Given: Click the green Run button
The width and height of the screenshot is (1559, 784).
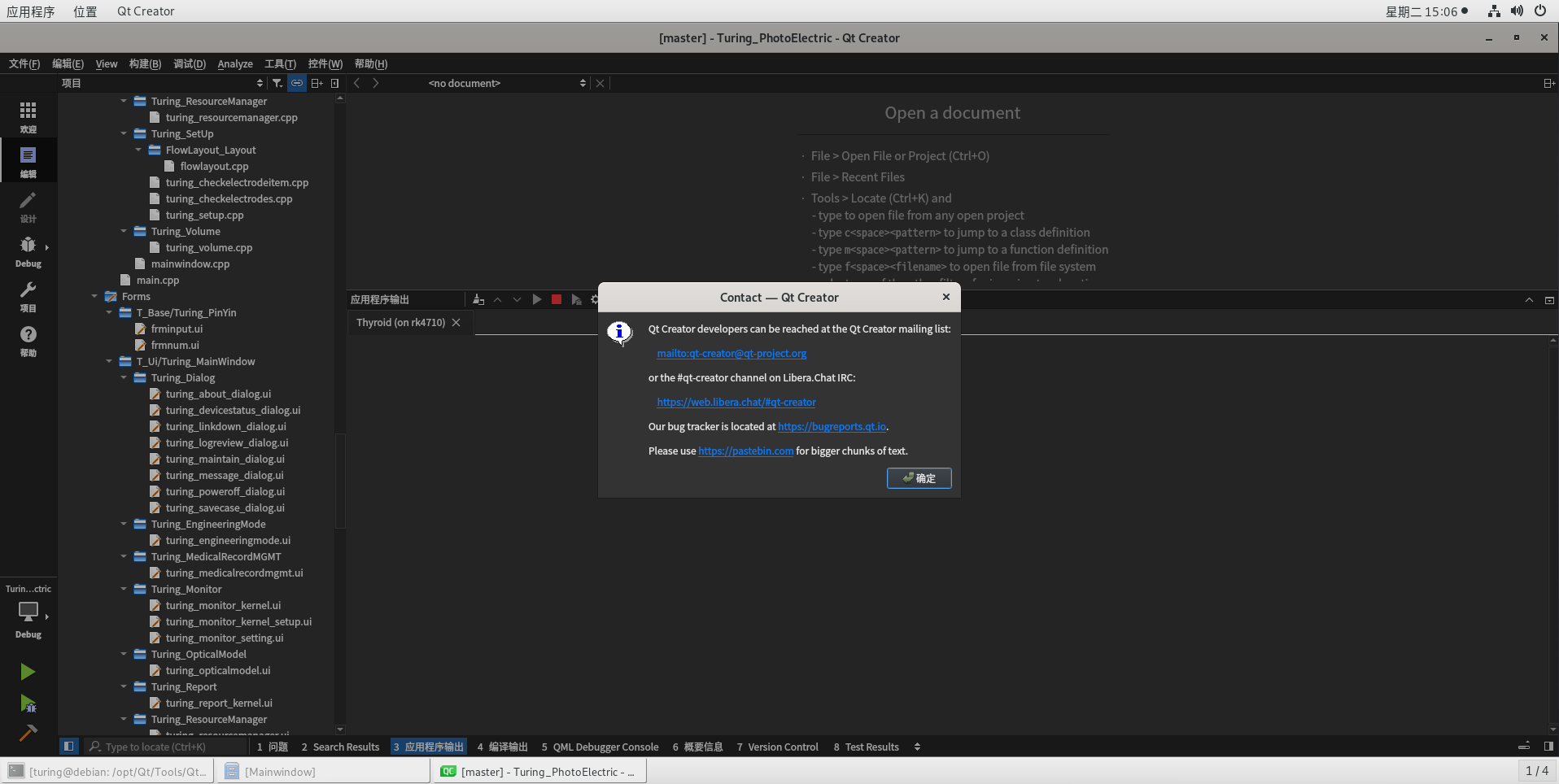Looking at the screenshot, I should point(28,672).
